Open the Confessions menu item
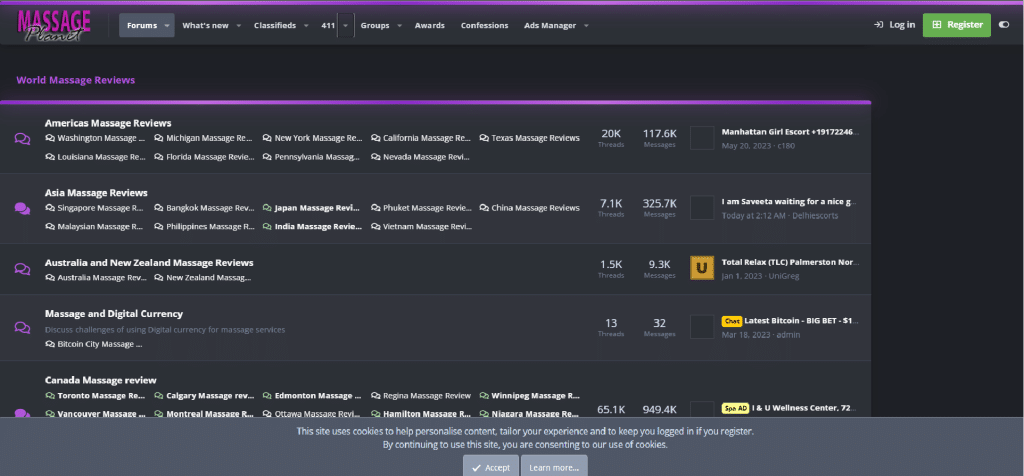 [x=485, y=25]
